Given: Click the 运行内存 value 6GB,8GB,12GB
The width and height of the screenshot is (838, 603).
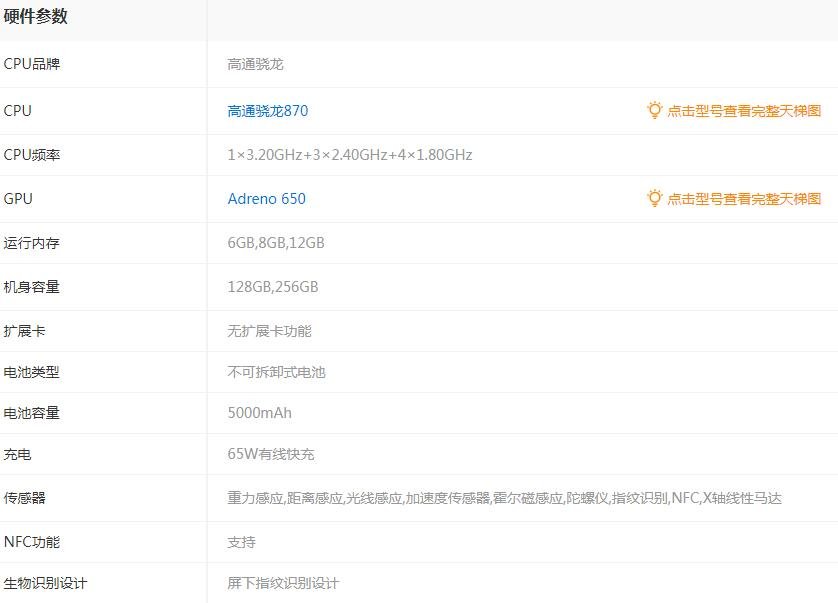Looking at the screenshot, I should point(276,243).
